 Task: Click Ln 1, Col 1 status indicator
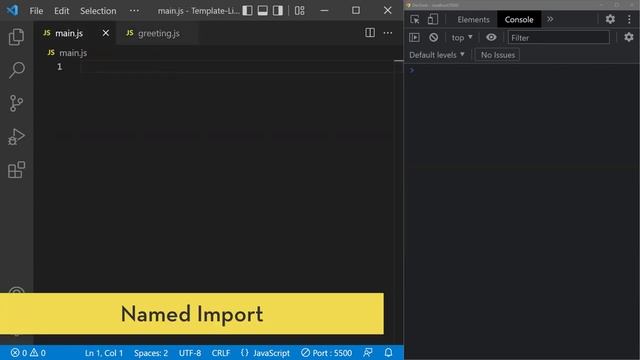click(104, 353)
